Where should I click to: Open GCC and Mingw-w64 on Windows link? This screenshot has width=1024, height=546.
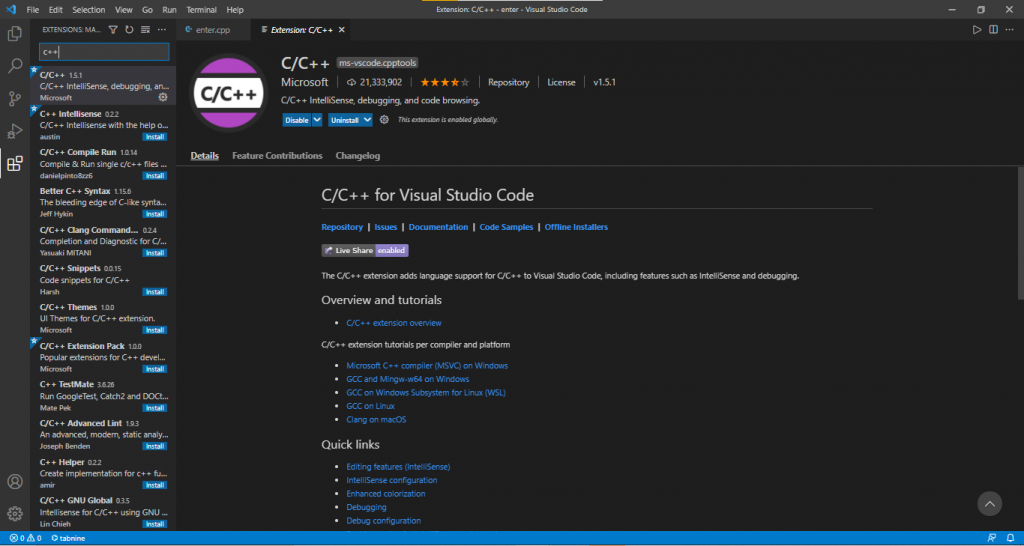coord(408,379)
